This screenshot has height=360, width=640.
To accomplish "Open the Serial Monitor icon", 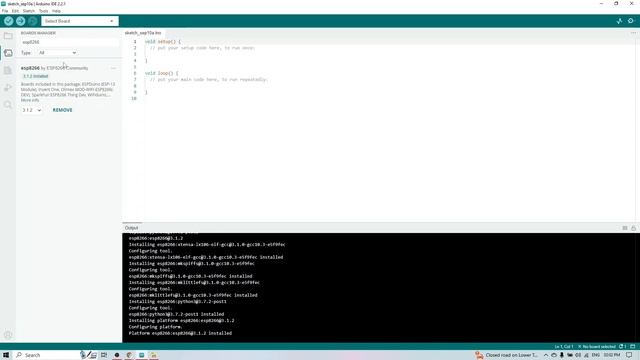I will (x=631, y=21).
